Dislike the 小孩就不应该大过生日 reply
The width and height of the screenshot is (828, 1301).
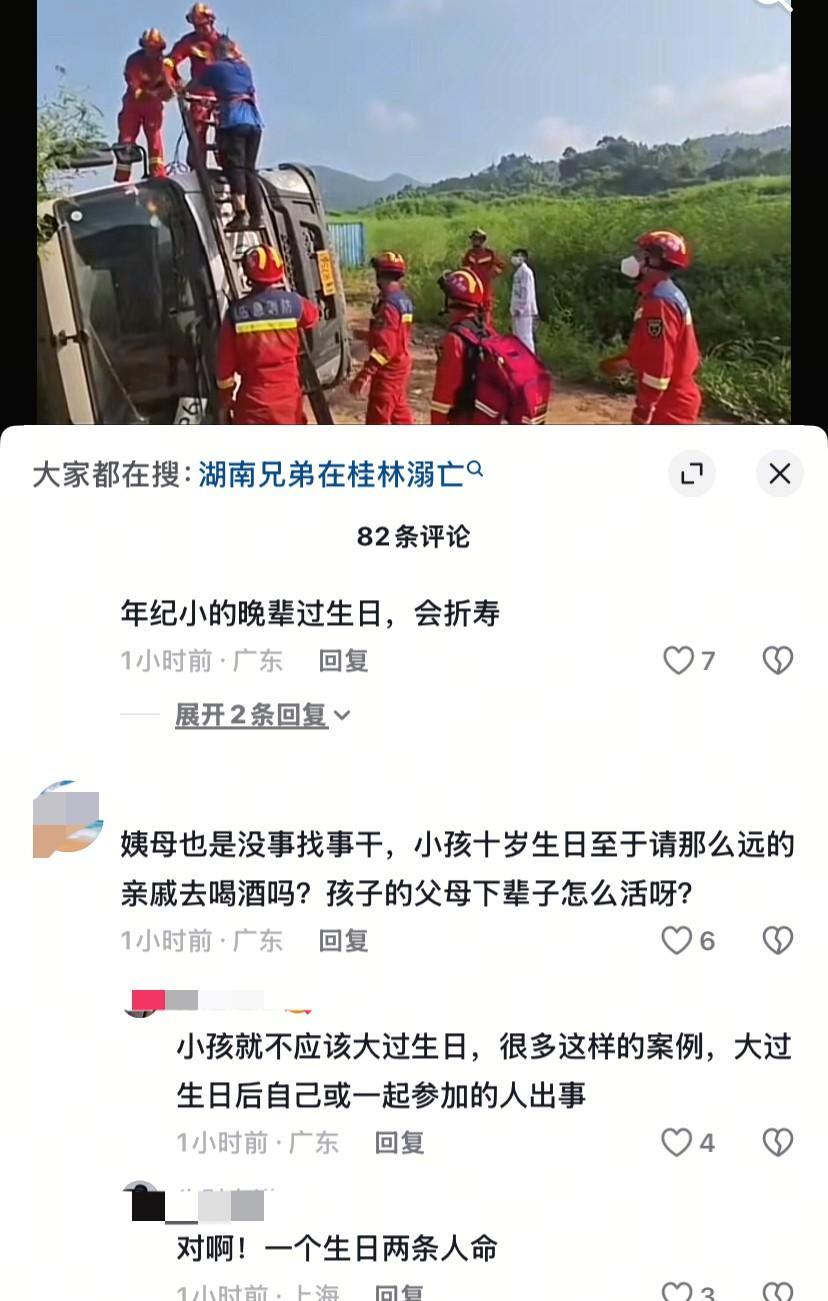pyautogui.click(x=778, y=1142)
